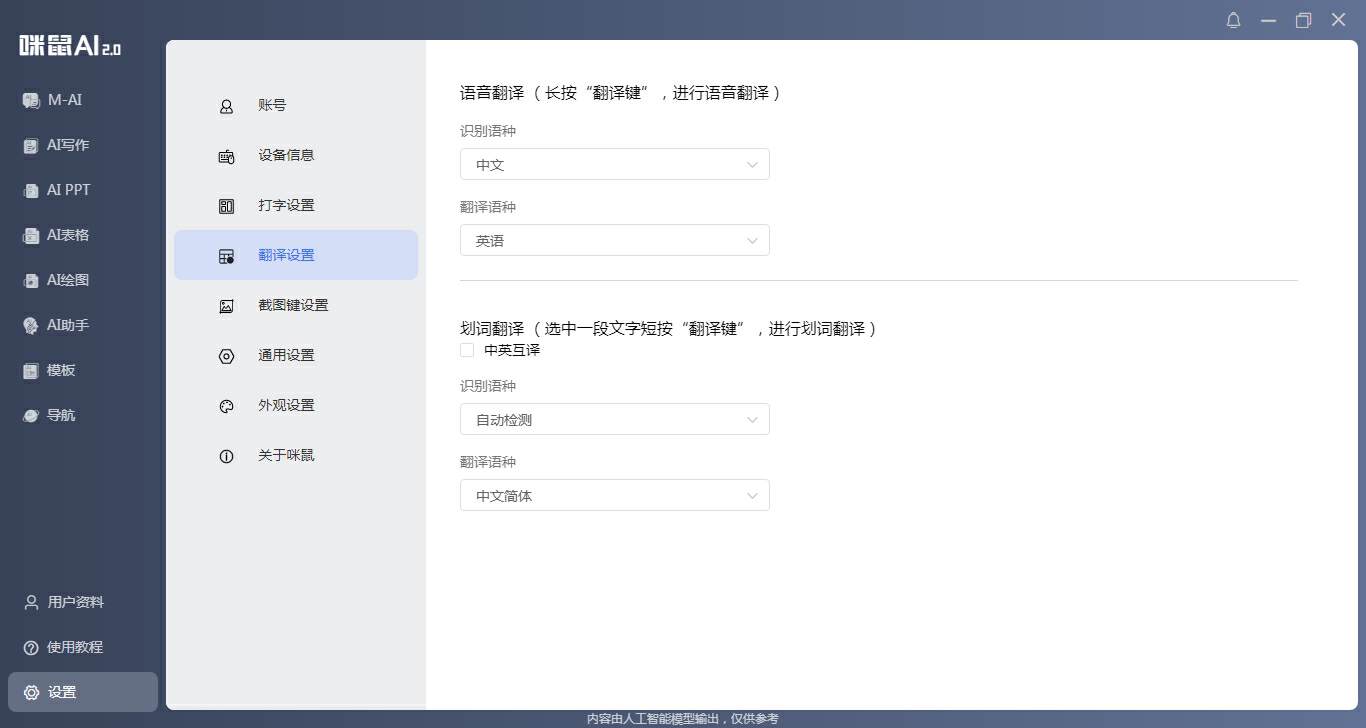1366x728 pixels.
Task: Go to the 模板 templates section
Action: [60, 370]
